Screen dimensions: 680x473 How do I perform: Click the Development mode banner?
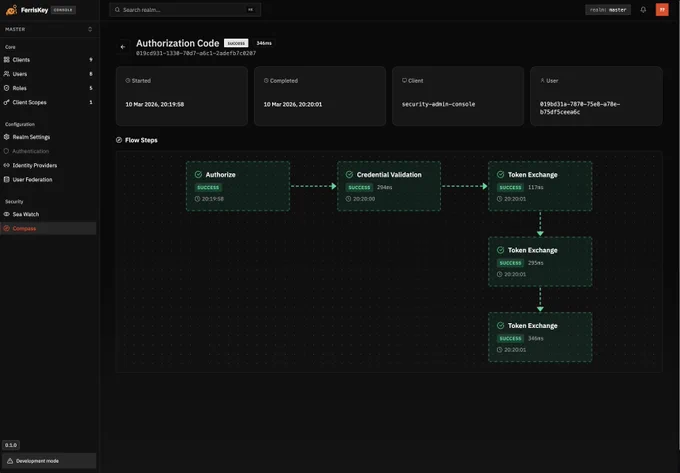tap(49, 461)
